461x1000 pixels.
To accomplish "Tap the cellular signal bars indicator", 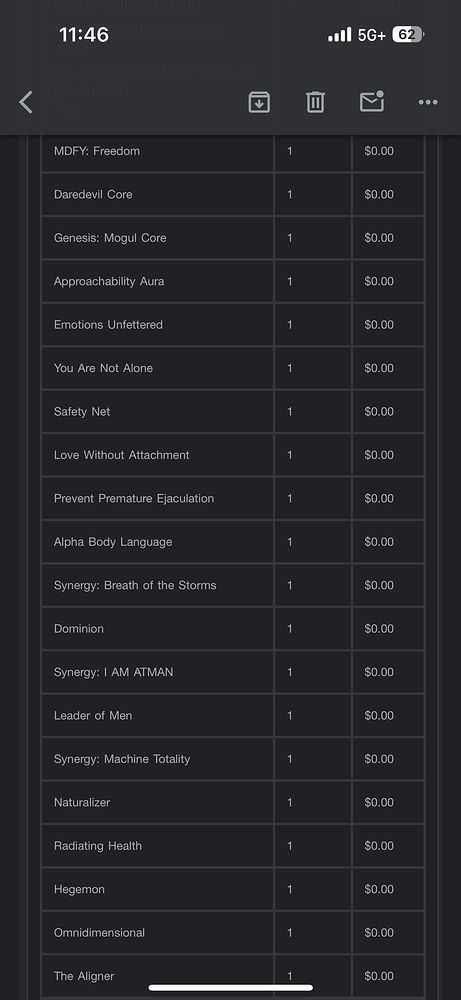I will pyautogui.click(x=339, y=34).
